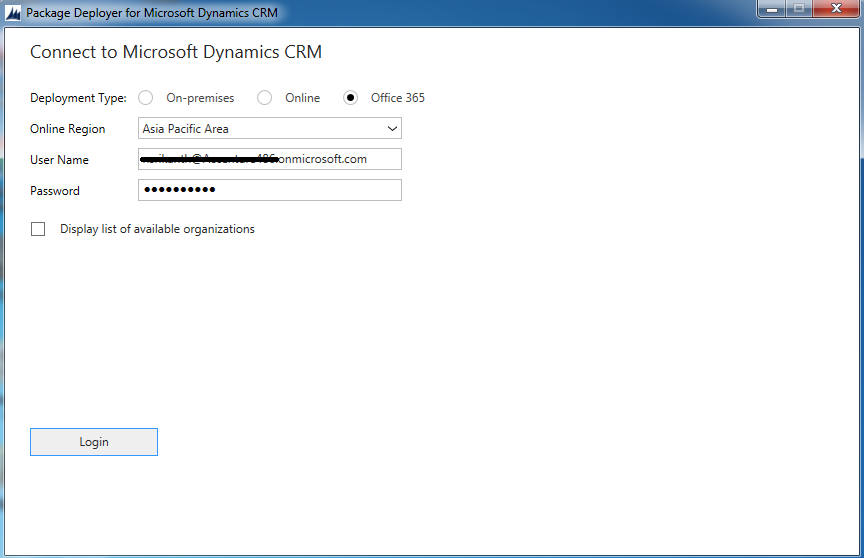
Task: Close the Package Deployer window
Action: (x=836, y=9)
